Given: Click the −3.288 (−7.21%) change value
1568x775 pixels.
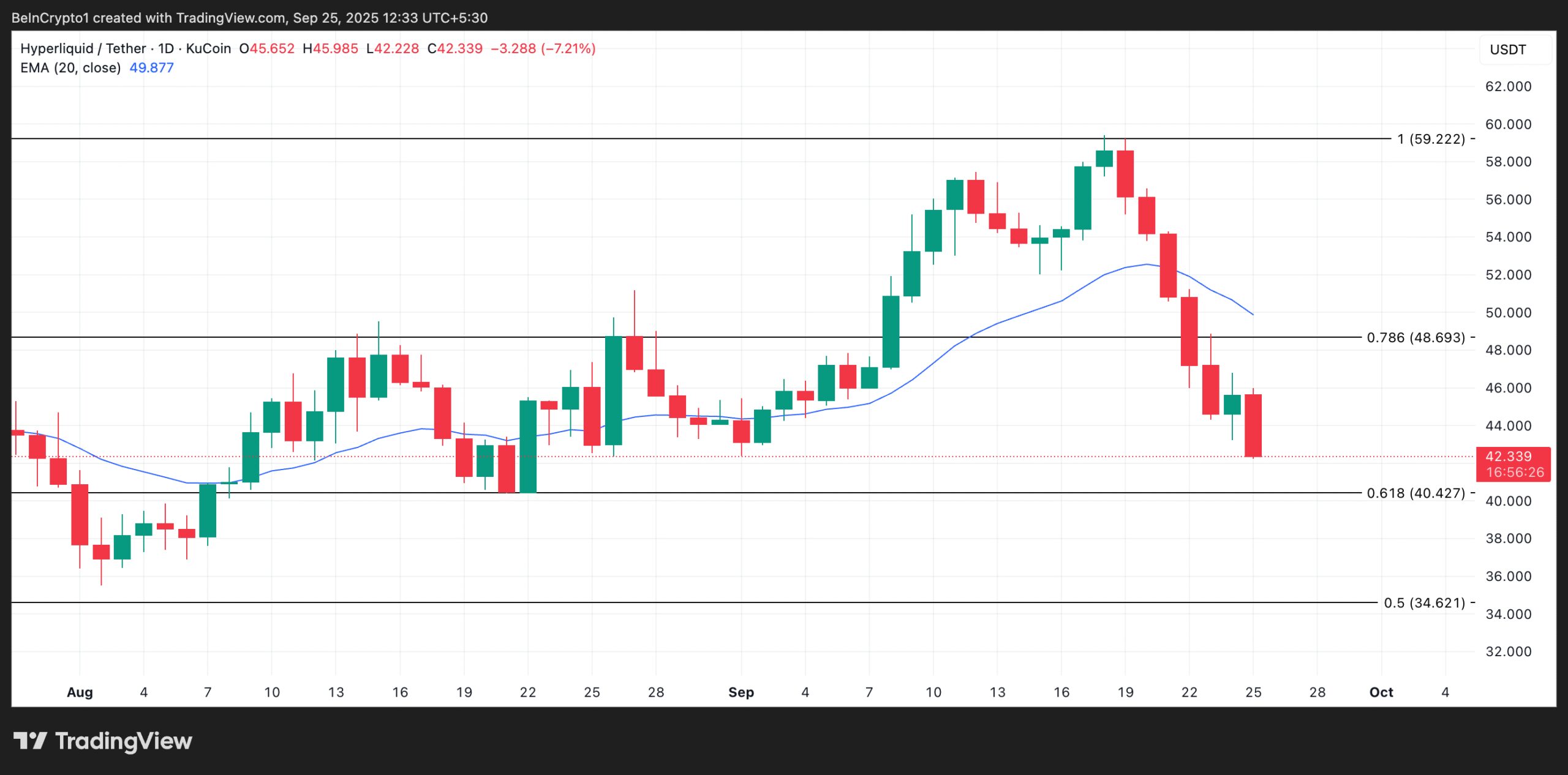Looking at the screenshot, I should (x=543, y=48).
